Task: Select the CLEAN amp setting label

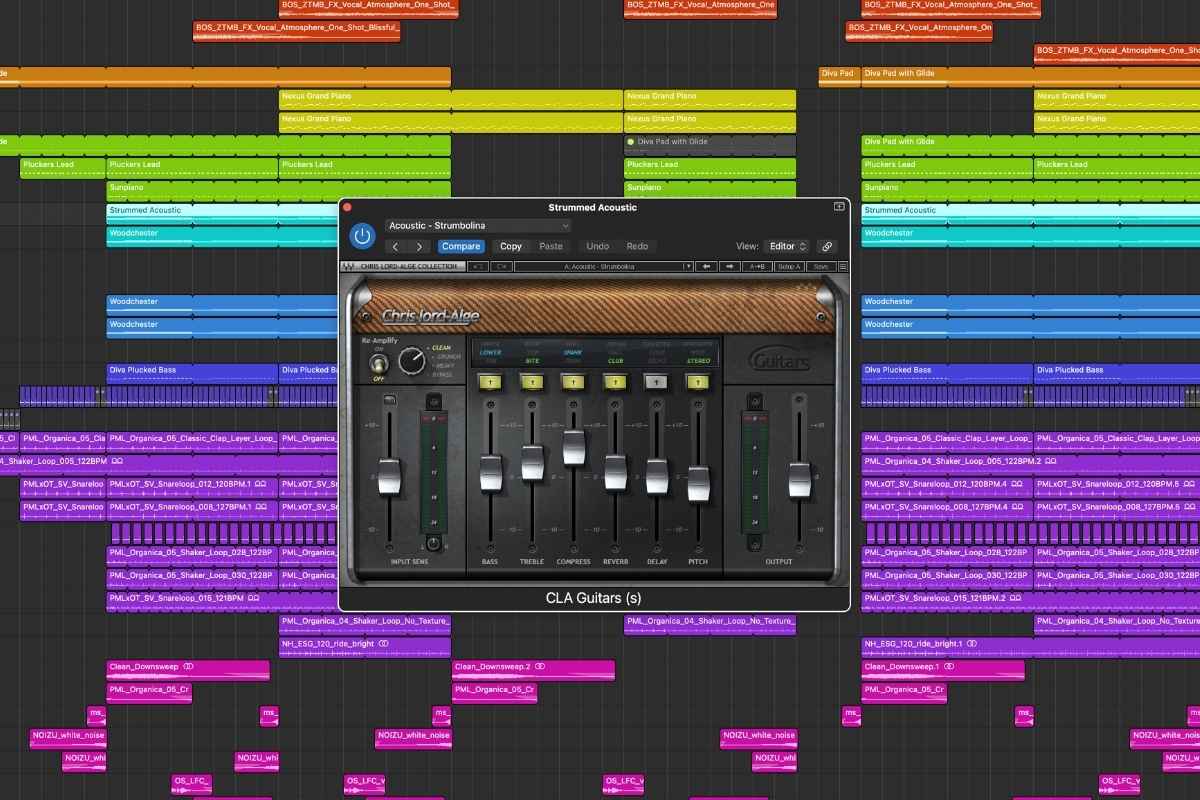Action: (441, 348)
